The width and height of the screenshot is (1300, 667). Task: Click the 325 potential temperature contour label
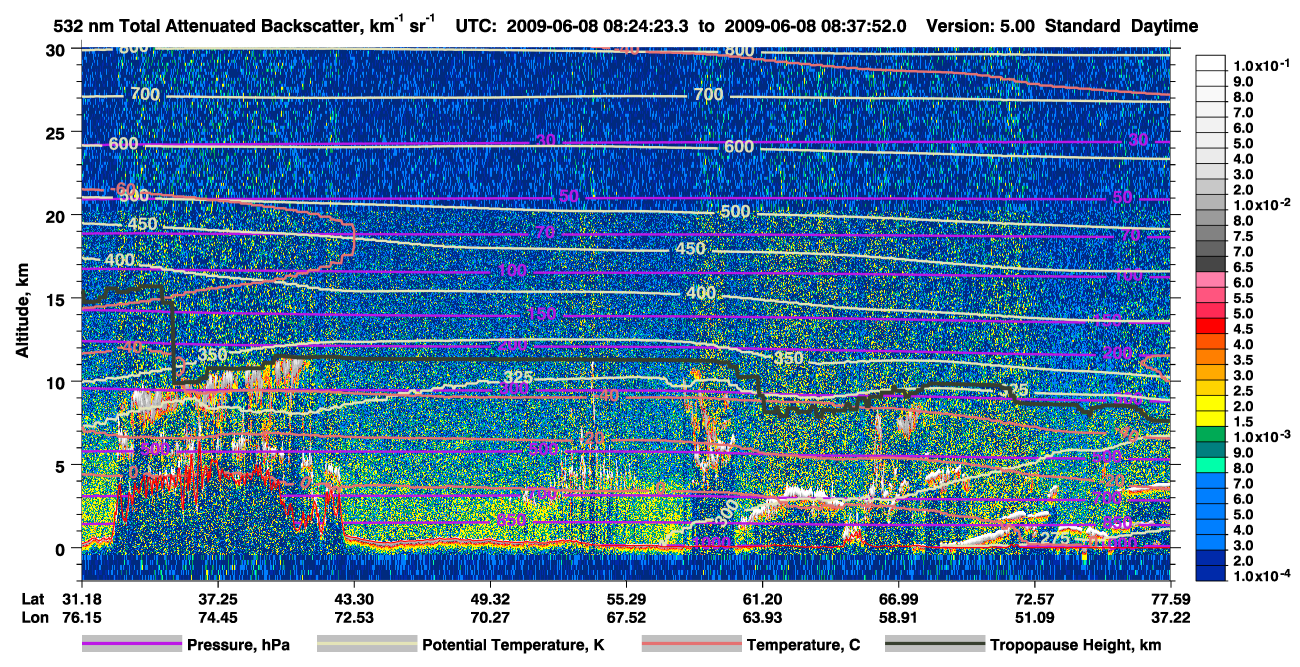point(517,377)
